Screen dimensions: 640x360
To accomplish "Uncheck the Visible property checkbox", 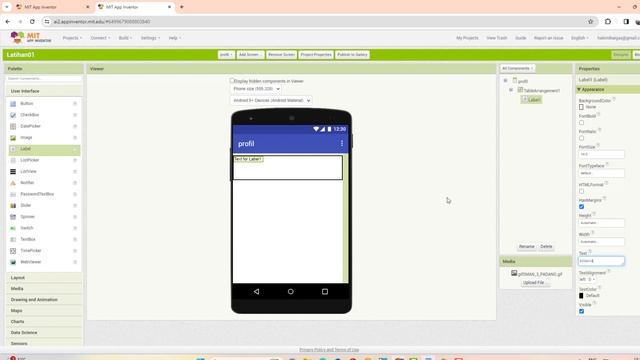I will coord(581,311).
